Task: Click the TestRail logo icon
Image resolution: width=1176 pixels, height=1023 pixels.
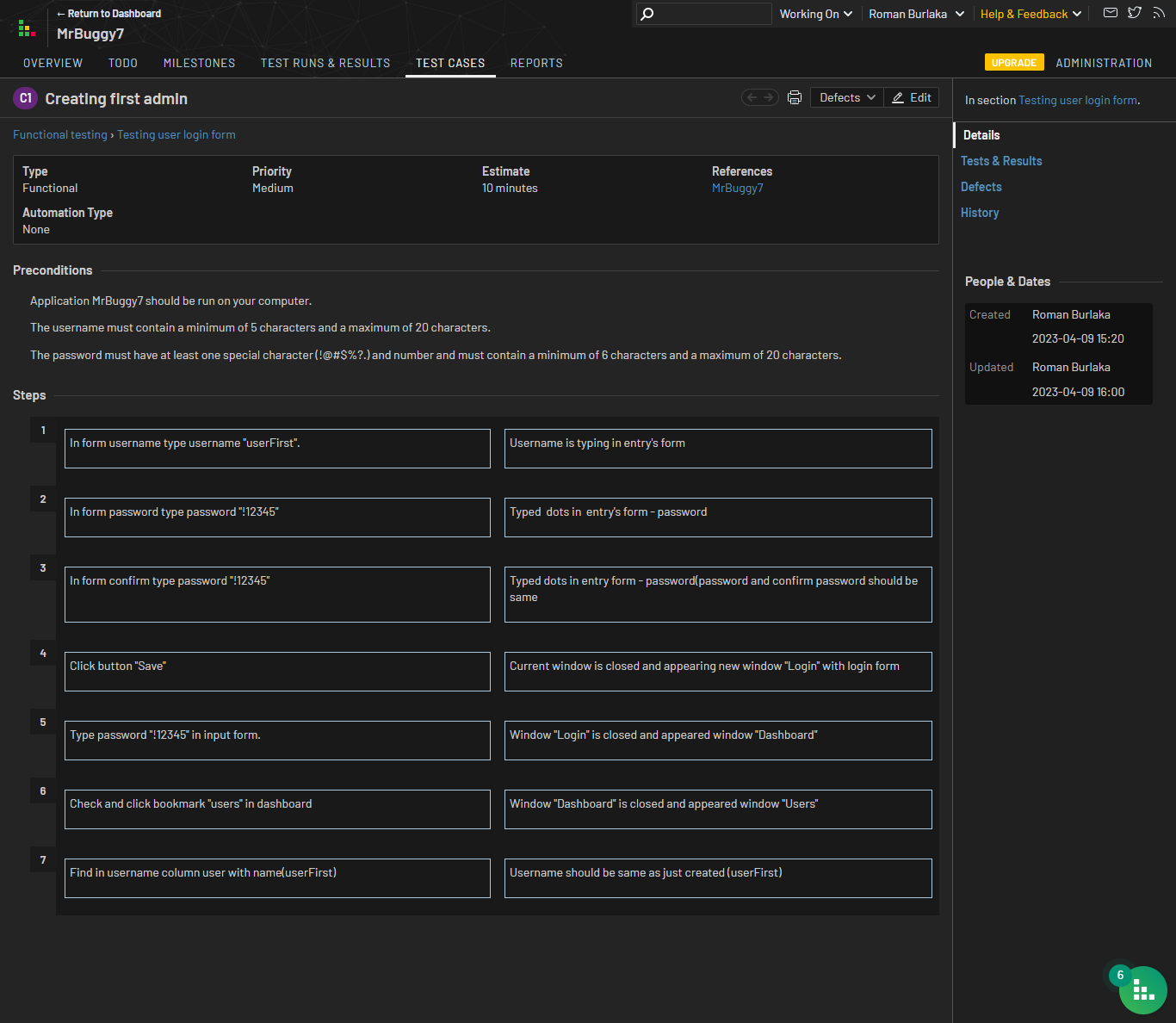Action: click(x=27, y=28)
